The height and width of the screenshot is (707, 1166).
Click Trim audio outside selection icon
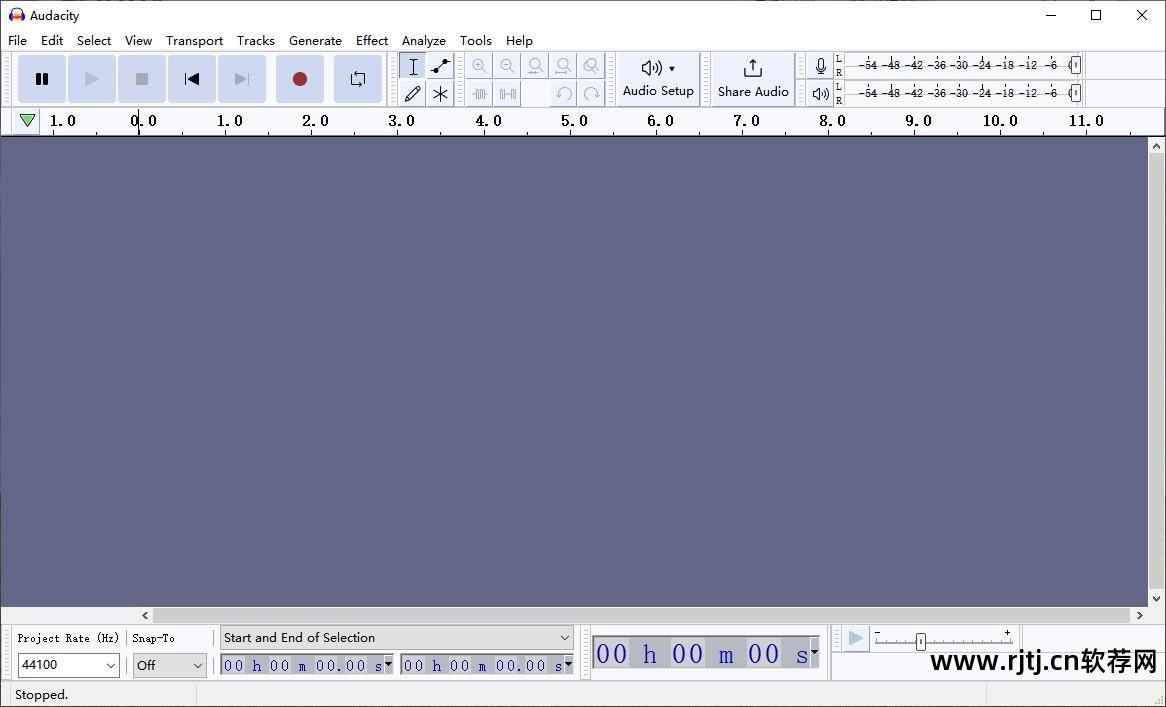pos(480,94)
